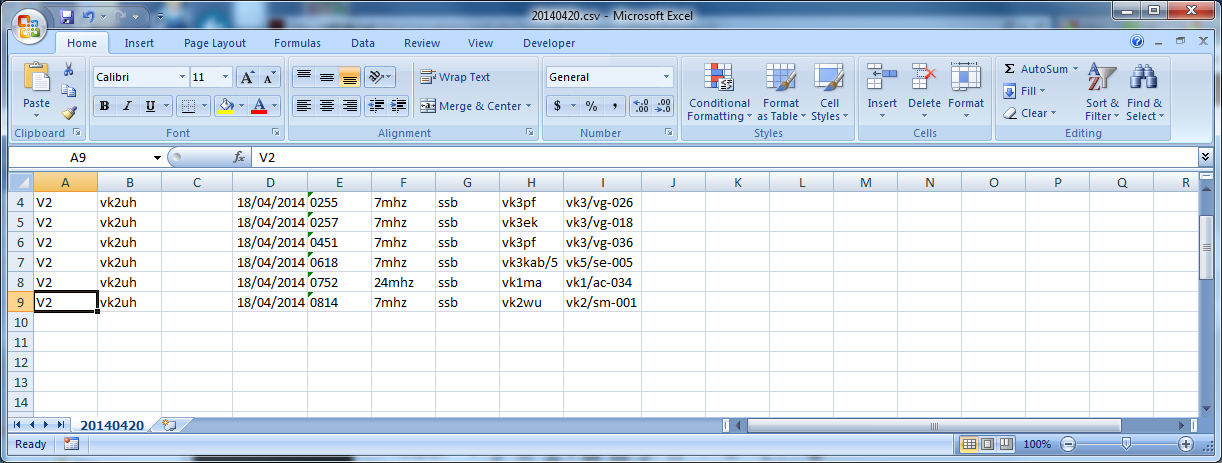Click the Delete cells icon

click(924, 79)
